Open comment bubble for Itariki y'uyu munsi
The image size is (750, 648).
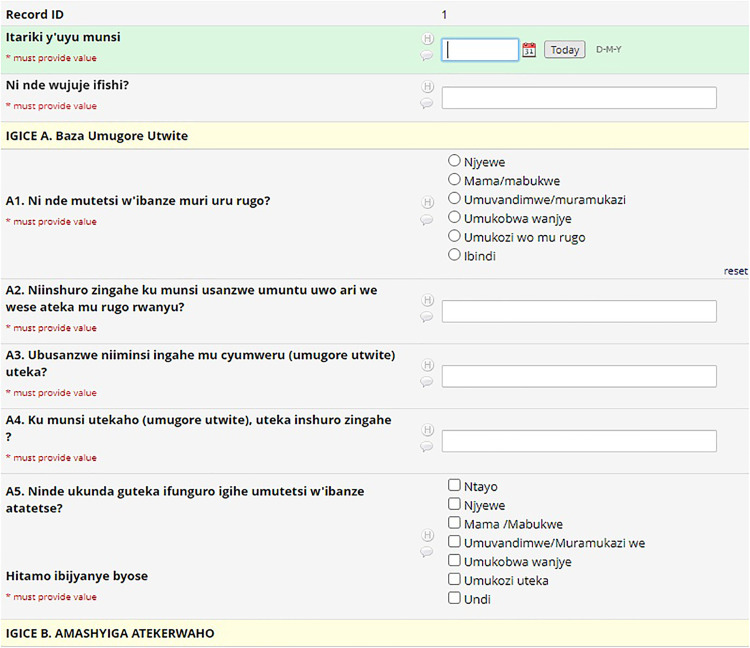(x=426, y=55)
